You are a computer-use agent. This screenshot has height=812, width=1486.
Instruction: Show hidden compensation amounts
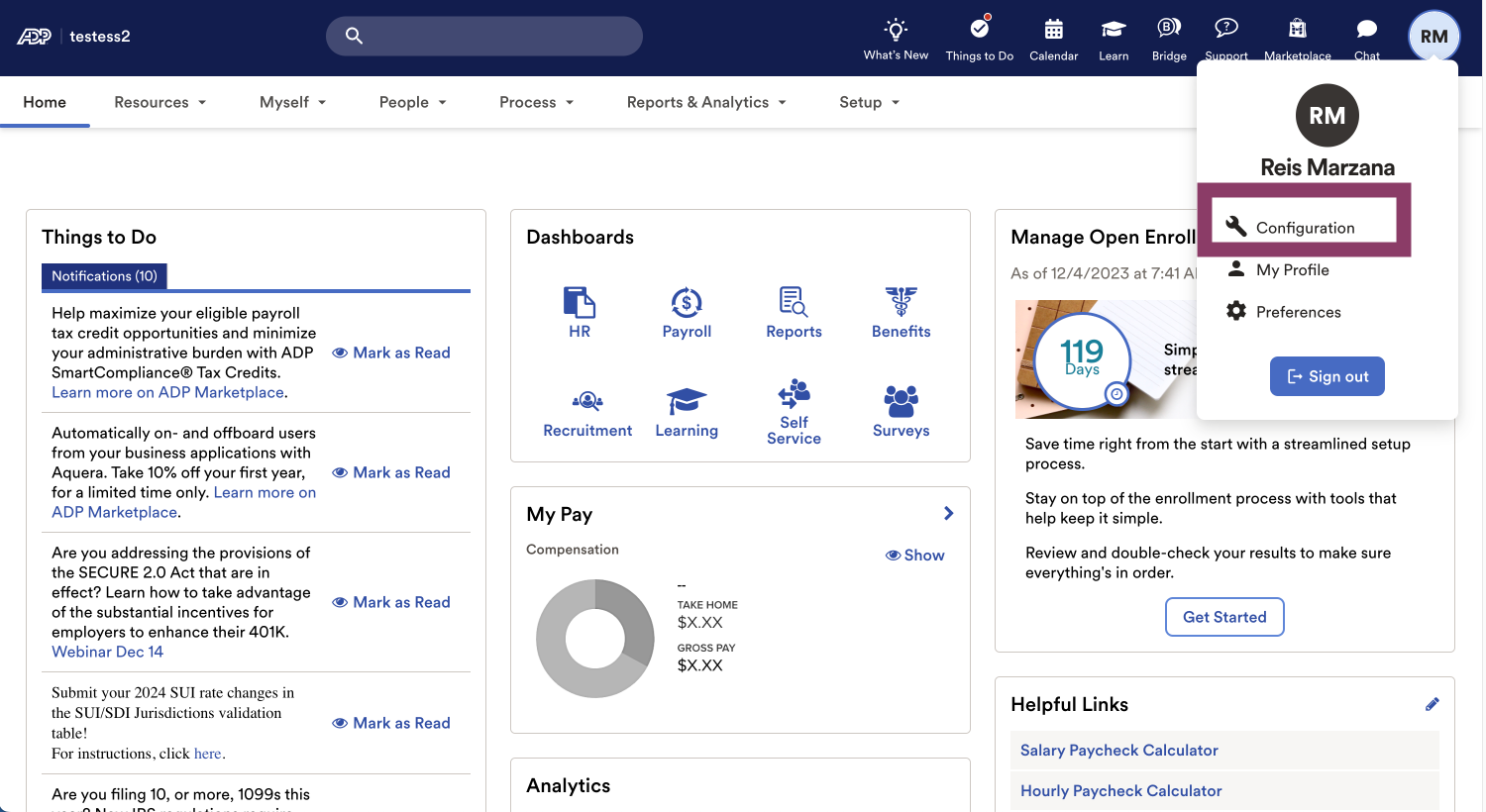click(914, 556)
